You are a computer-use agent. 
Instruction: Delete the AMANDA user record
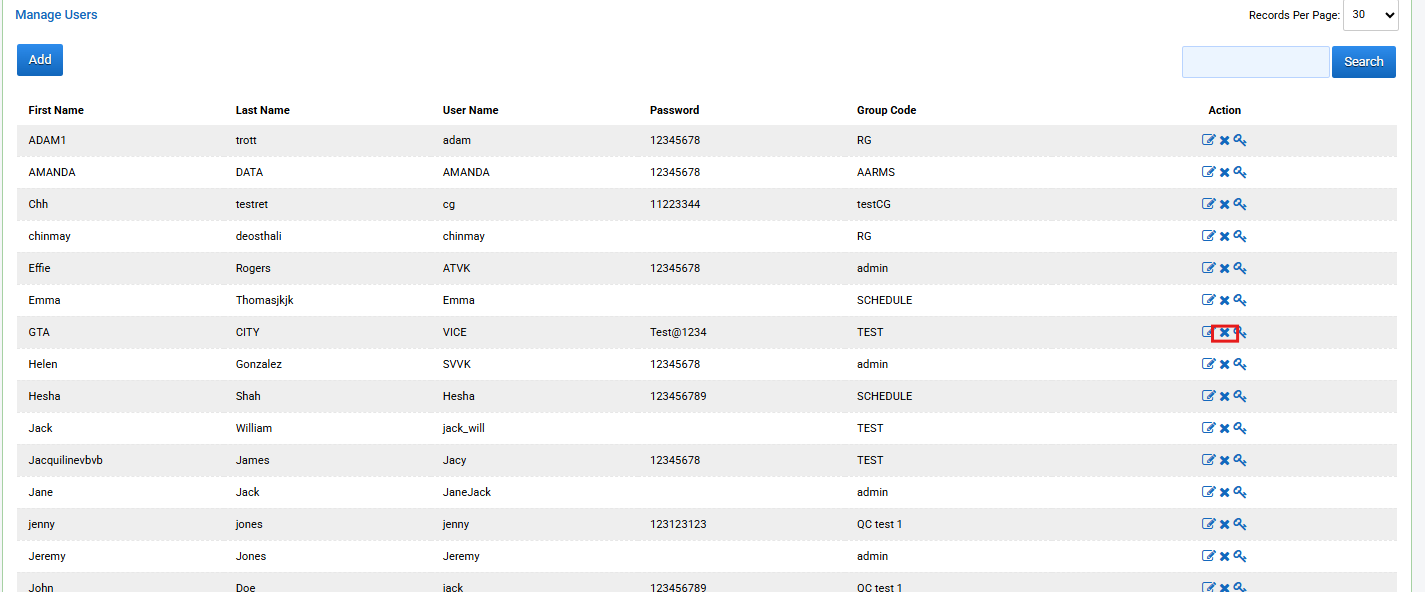1224,173
